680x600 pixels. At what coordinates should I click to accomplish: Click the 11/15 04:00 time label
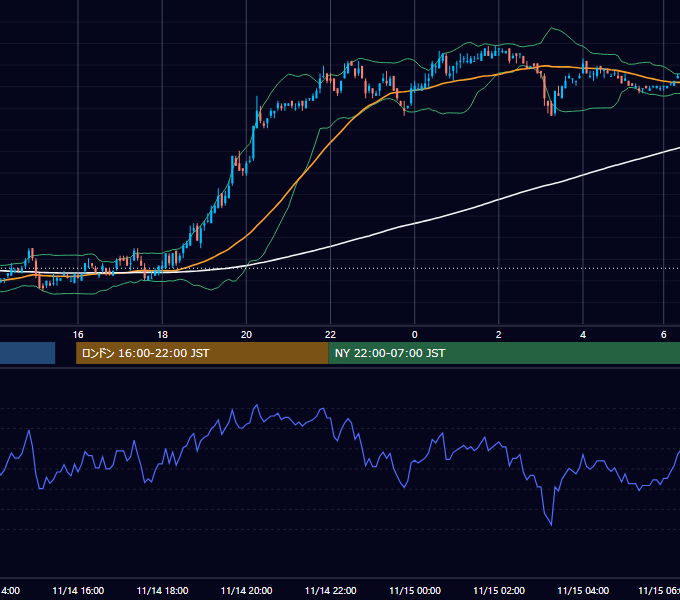click(x=583, y=591)
